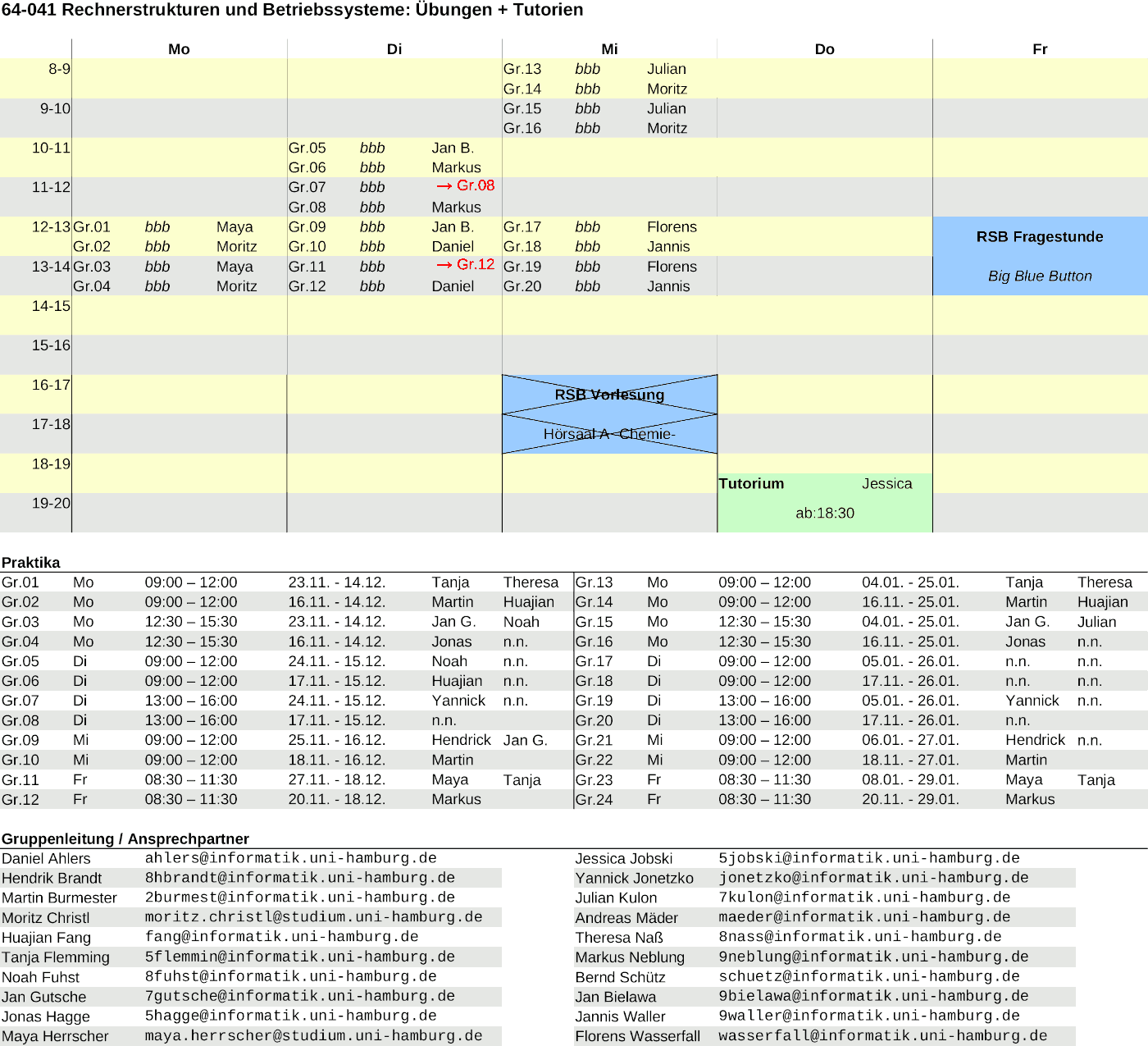Click 'Gr.13' in the Wednesday 8-9 timetable slot
This screenshot has width=1148, height=1046.
coord(522,69)
